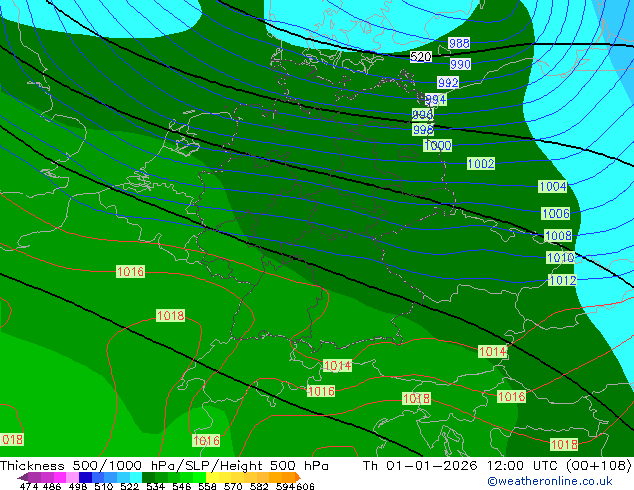The width and height of the screenshot is (634, 490).
Task: Click the black 520 height contour label
Action: point(421,57)
